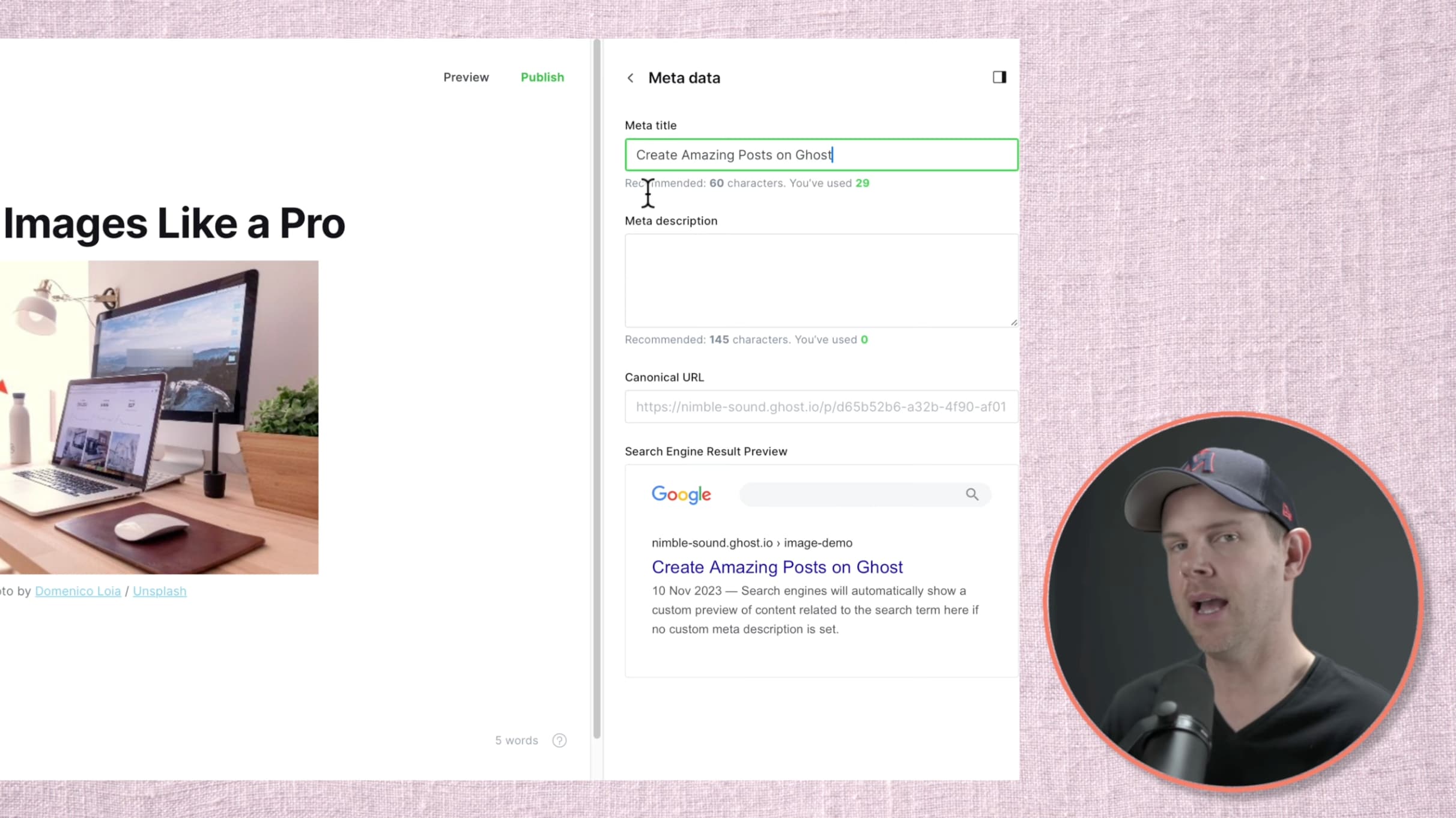Viewport: 1456px width, 818px height.
Task: Open the Domenico Loia credit link
Action: 78,591
